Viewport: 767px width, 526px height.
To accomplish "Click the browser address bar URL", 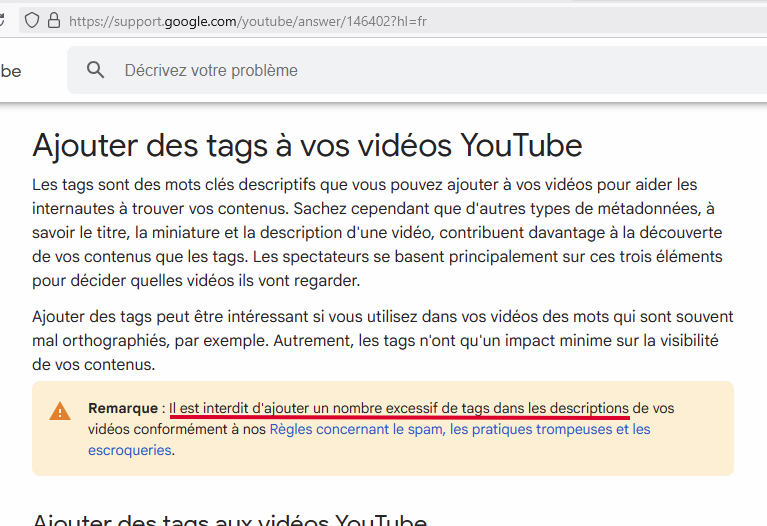I will [x=248, y=21].
